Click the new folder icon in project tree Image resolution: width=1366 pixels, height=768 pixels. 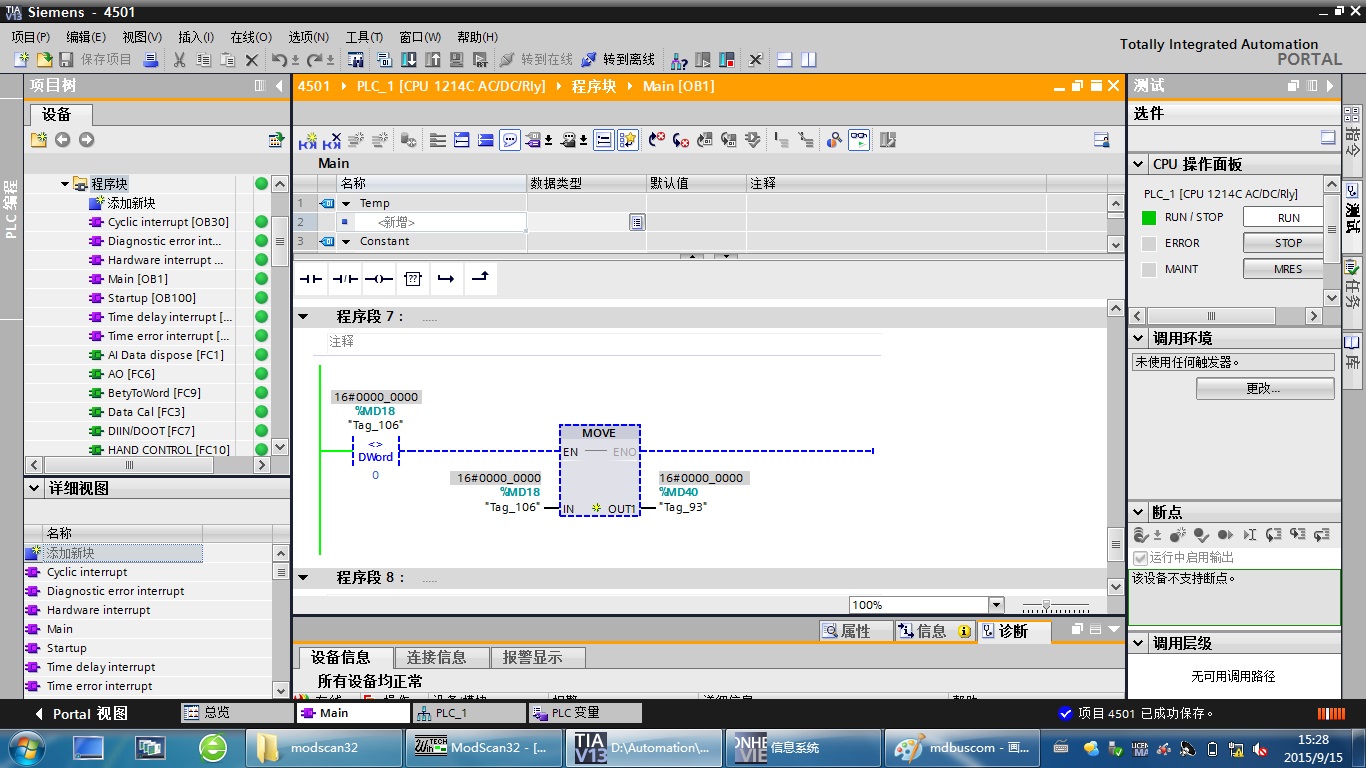point(39,140)
